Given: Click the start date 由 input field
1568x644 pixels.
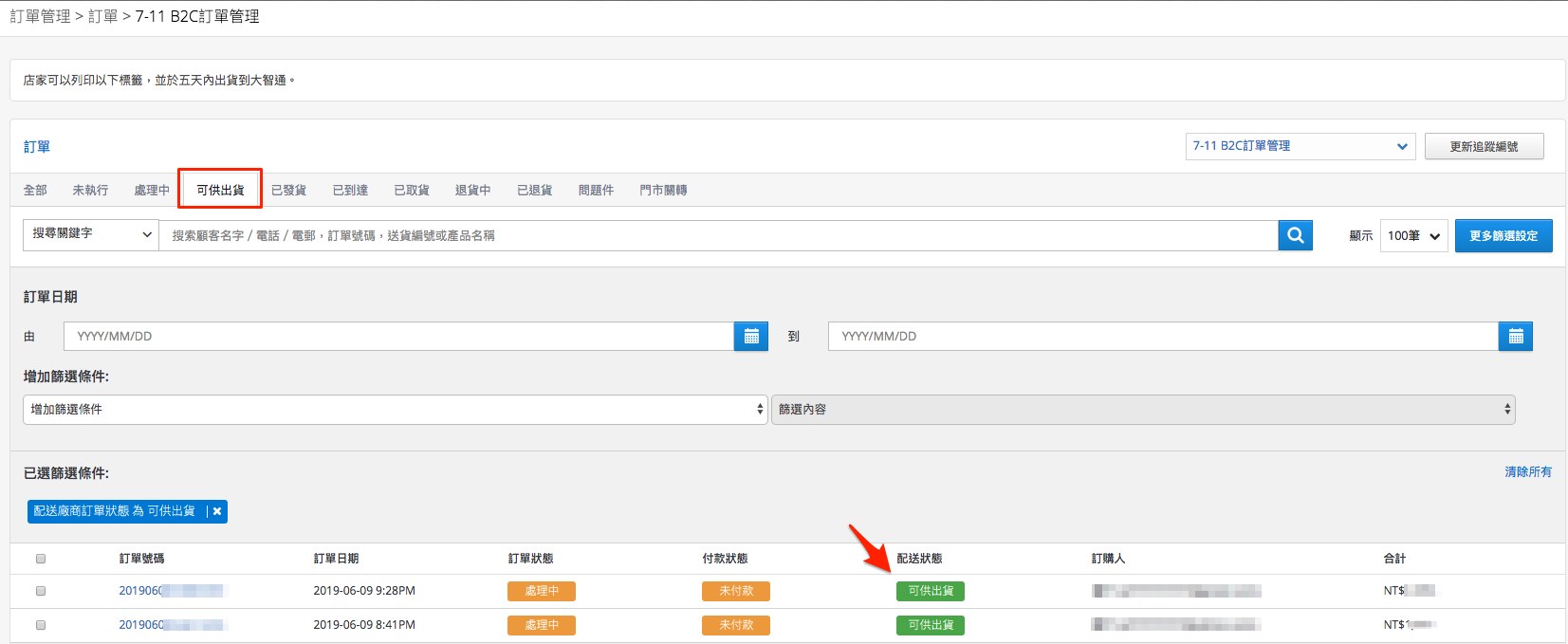Looking at the screenshot, I should pyautogui.click(x=398, y=336).
